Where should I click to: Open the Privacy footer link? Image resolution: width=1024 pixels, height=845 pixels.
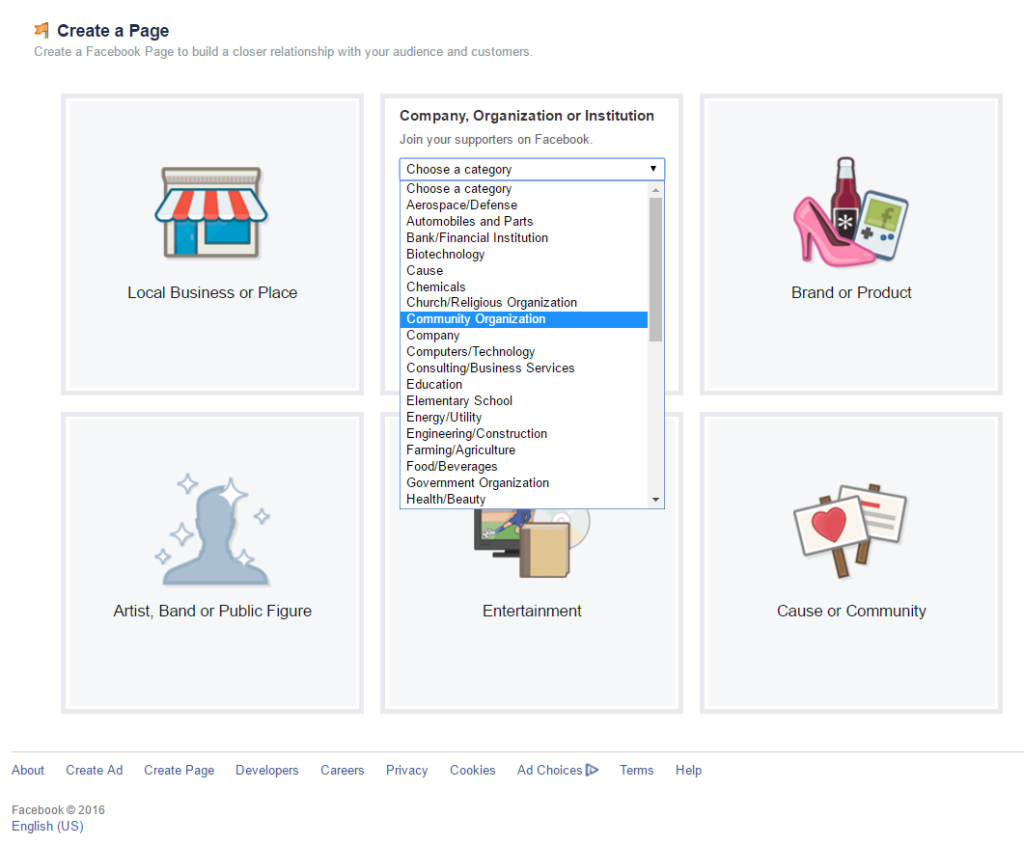(406, 770)
